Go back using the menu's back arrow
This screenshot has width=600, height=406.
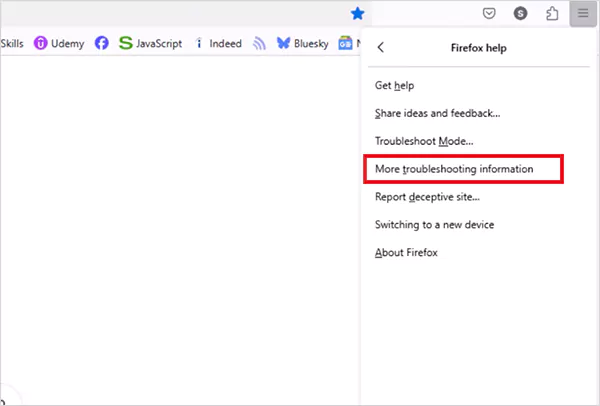[x=380, y=47]
